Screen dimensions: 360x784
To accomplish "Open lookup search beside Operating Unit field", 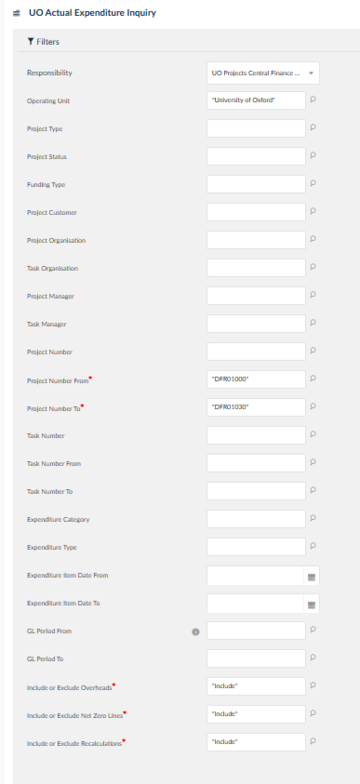I will click(x=313, y=100).
